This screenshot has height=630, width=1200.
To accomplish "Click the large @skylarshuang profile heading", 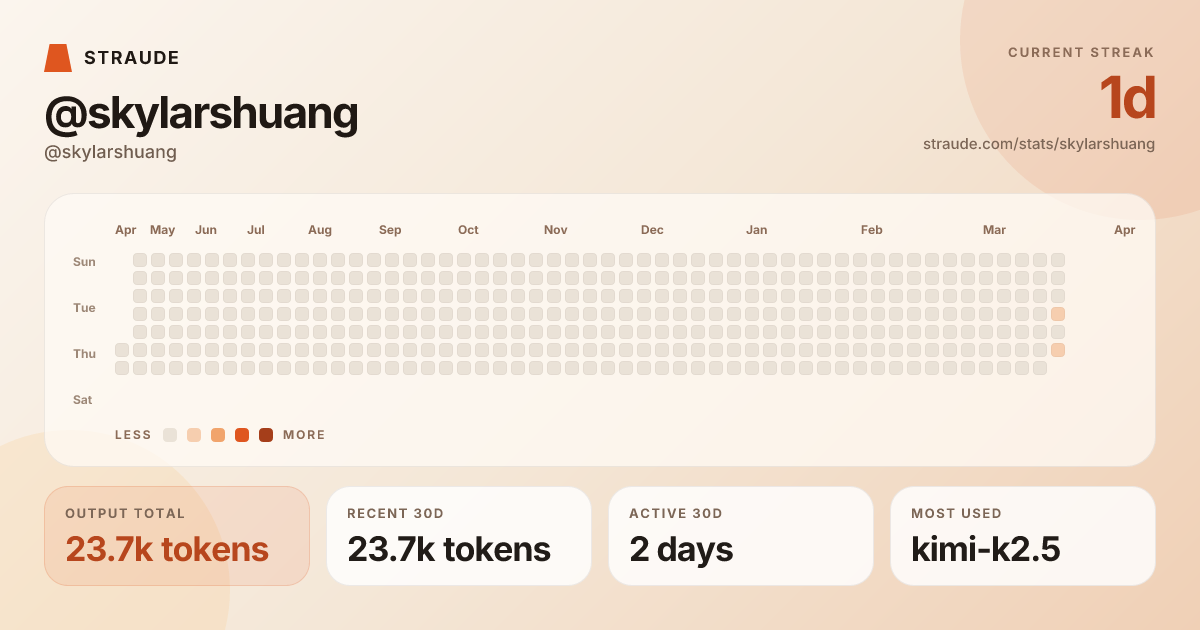I will pos(201,114).
